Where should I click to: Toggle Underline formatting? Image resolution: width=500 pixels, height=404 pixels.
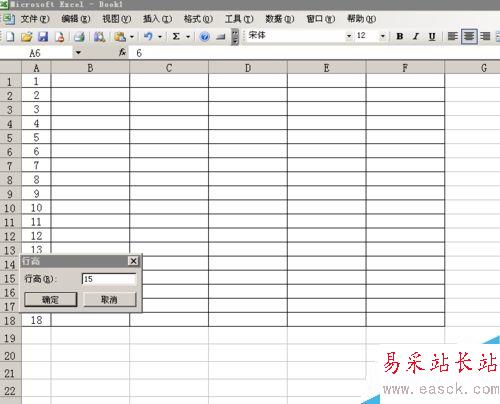(x=432, y=36)
